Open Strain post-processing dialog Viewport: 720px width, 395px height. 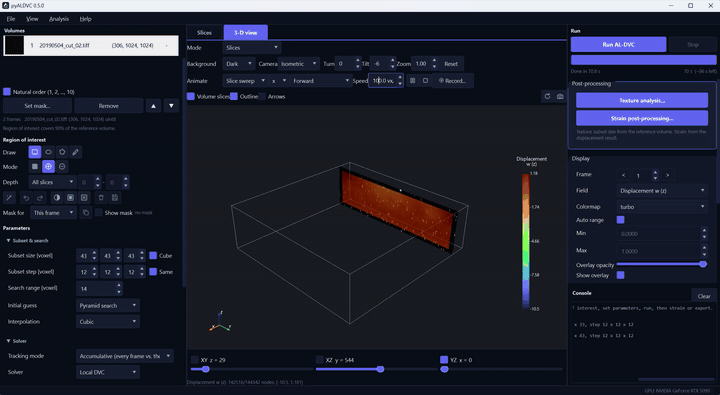click(641, 118)
